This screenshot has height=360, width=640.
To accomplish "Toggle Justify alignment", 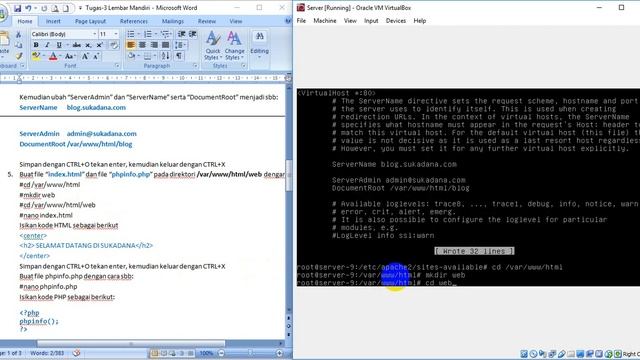I will (x=165, y=45).
